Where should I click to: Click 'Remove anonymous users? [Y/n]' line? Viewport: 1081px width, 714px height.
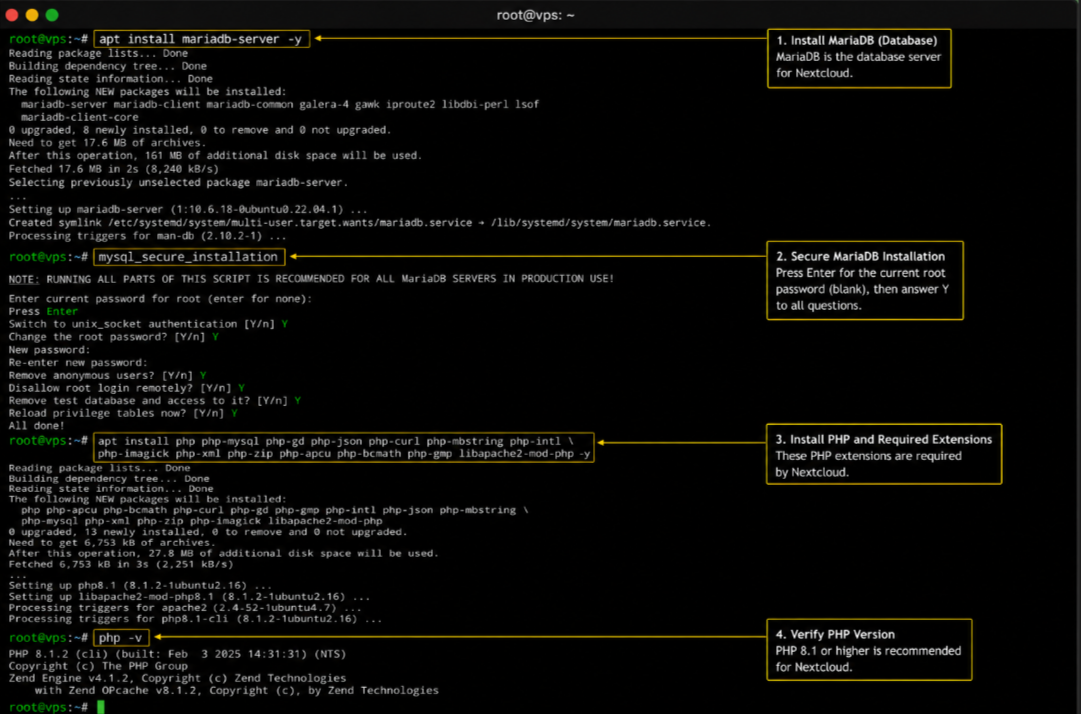tap(108, 376)
